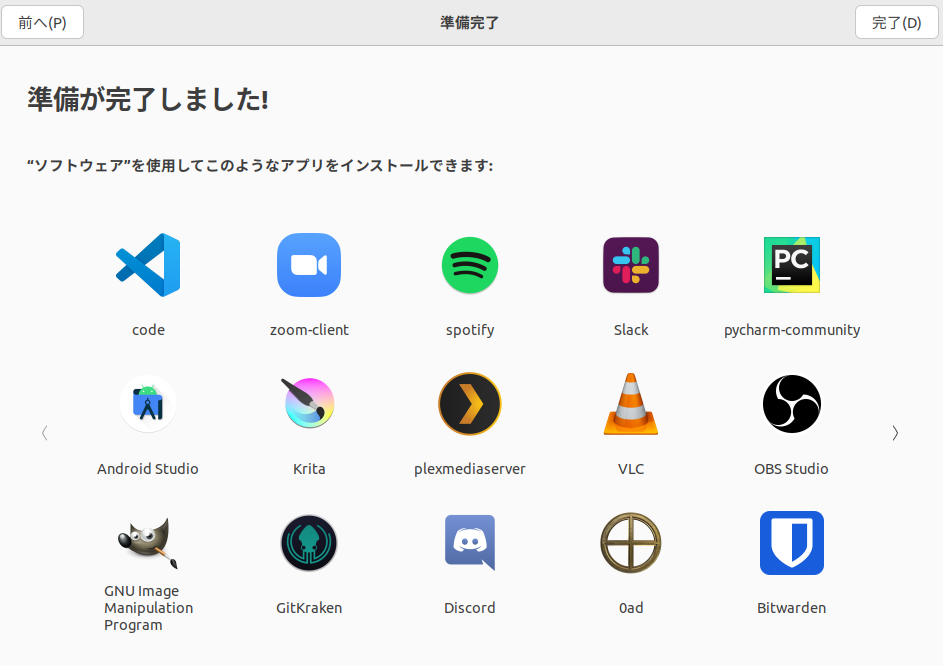Show next apps with right chevron
The image size is (943, 666).
(895, 433)
